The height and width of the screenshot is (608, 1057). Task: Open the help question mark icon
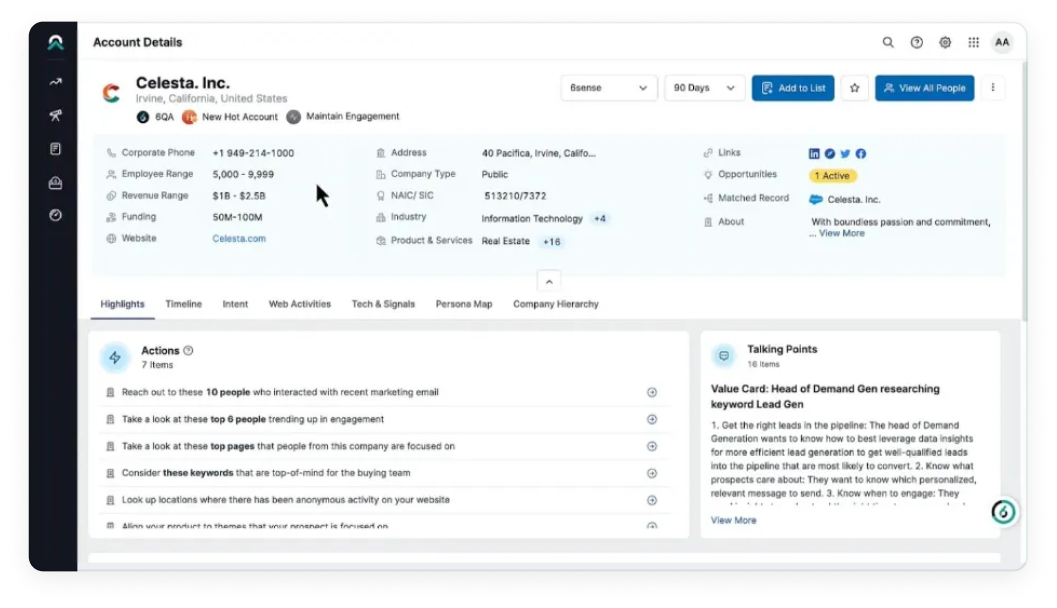pos(916,42)
